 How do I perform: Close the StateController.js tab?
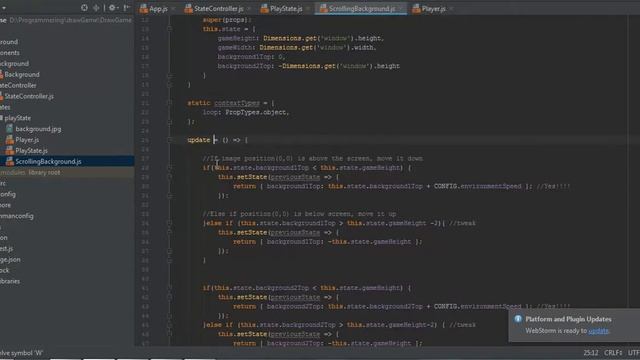pyautogui.click(x=249, y=9)
